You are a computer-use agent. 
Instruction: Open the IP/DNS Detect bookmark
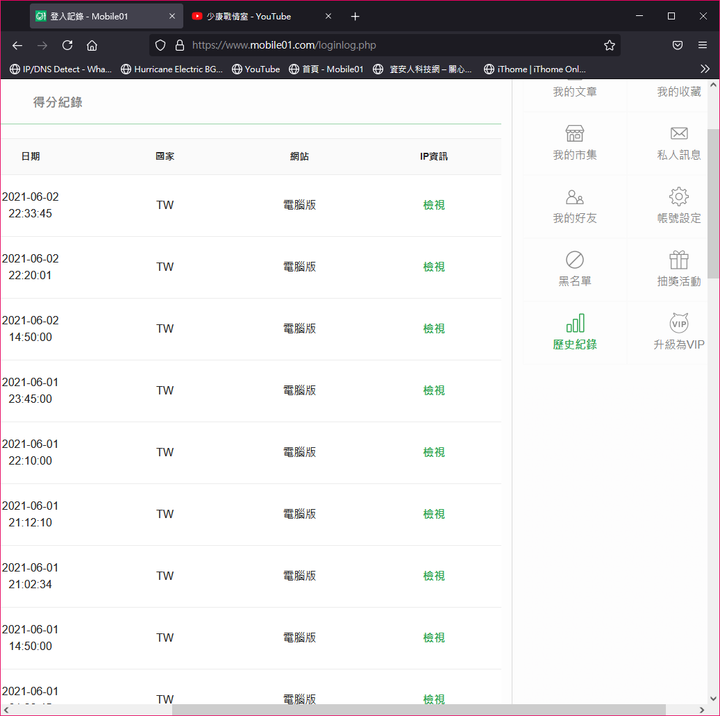[61, 69]
